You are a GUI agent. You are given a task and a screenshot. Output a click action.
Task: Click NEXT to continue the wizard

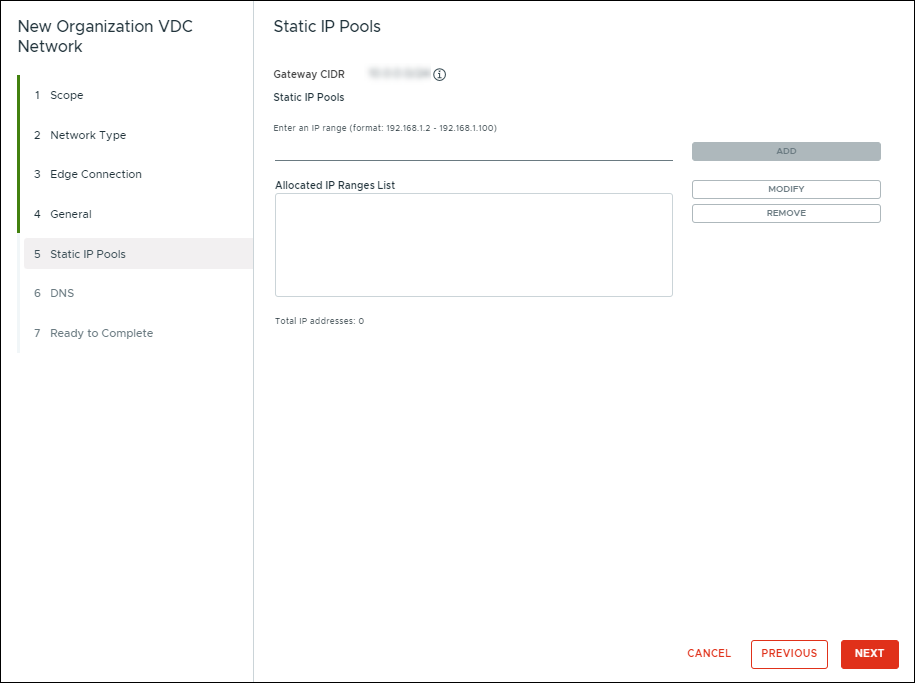coord(868,654)
